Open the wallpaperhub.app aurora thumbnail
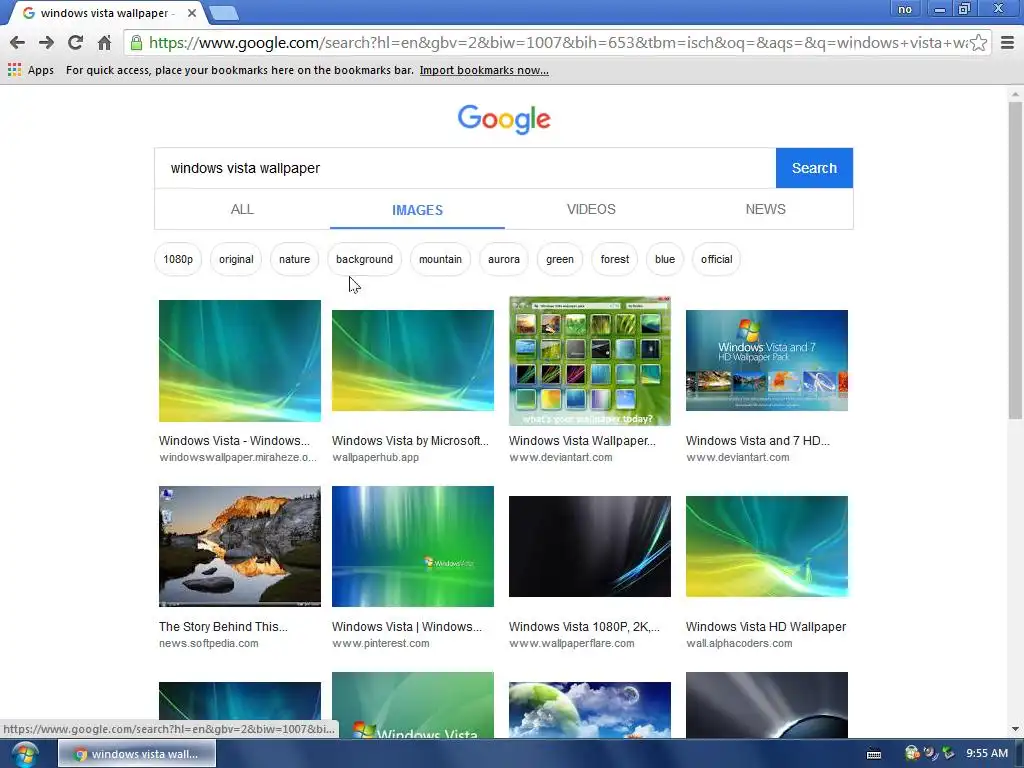1024x768 pixels. pos(413,360)
